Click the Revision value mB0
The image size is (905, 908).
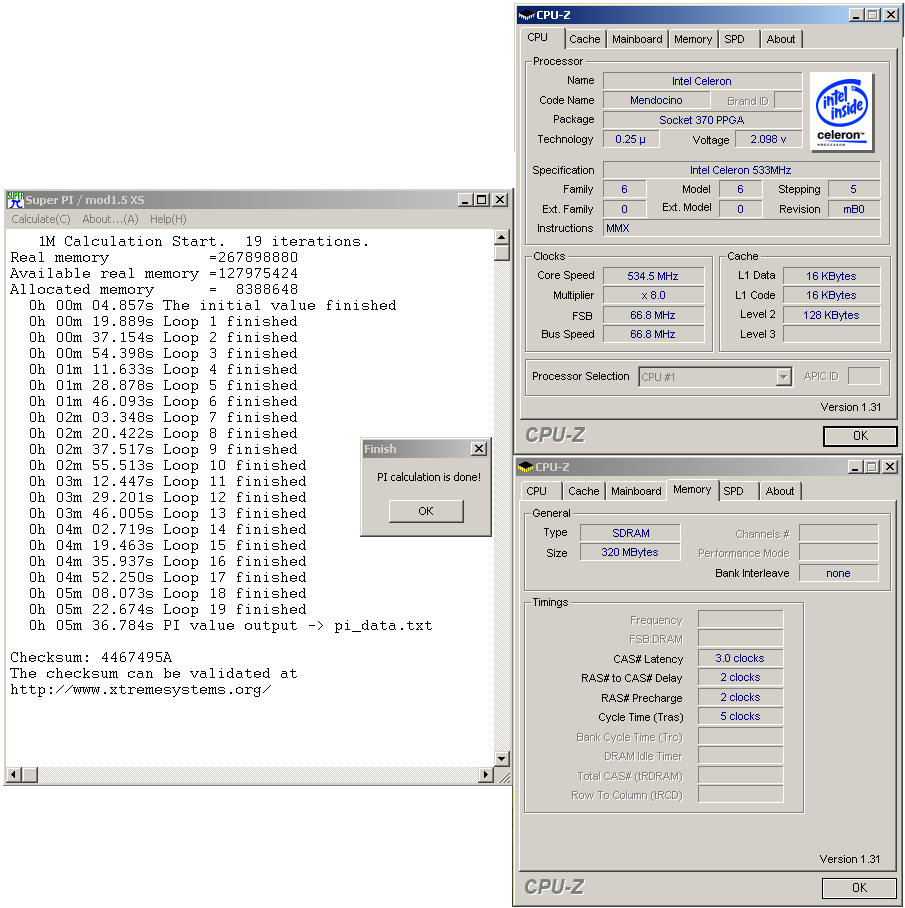click(853, 208)
